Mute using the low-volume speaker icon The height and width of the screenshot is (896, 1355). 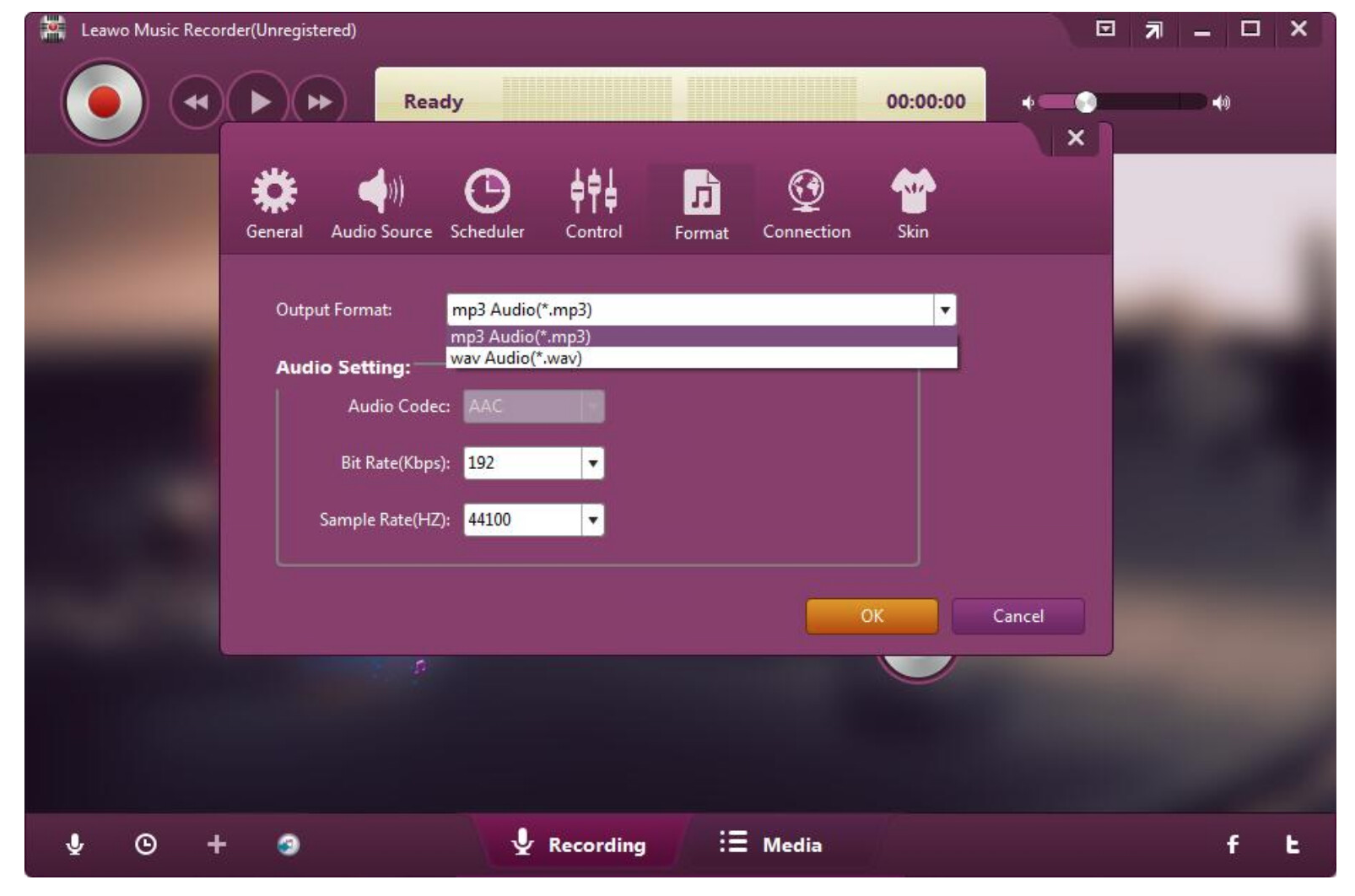coord(1028,103)
